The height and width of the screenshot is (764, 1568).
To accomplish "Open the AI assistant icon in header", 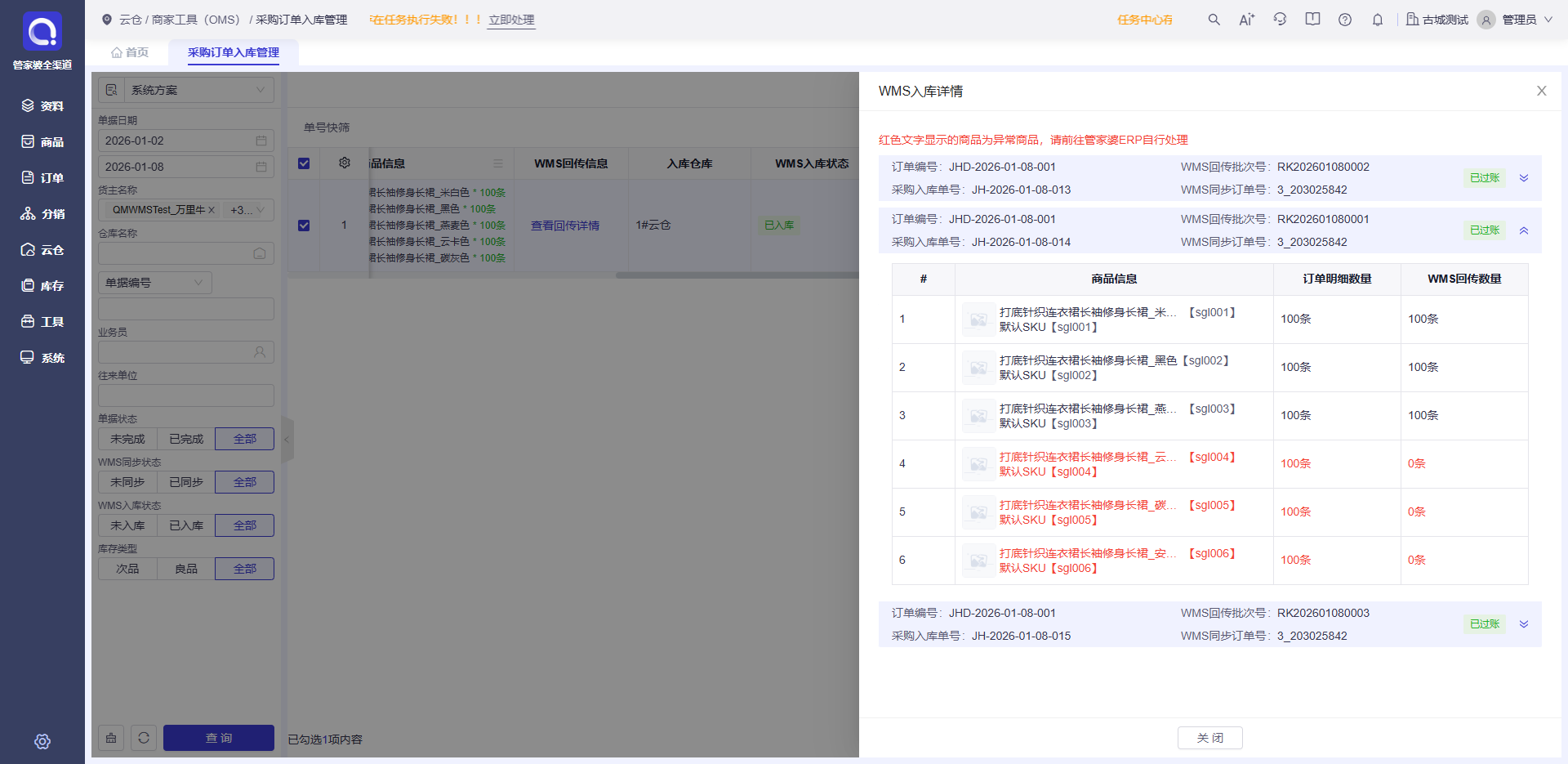I will click(x=1246, y=20).
